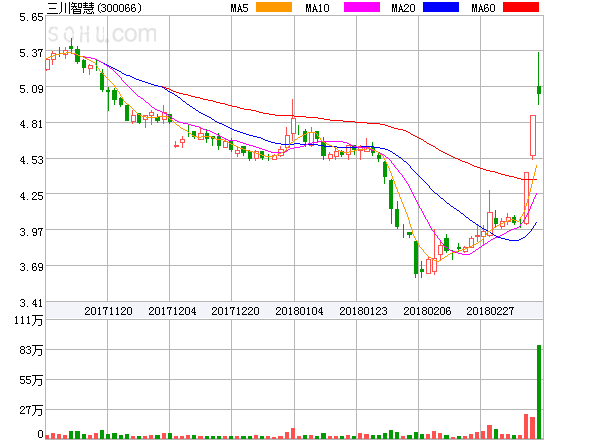Click the 20180104 date label

click(299, 311)
